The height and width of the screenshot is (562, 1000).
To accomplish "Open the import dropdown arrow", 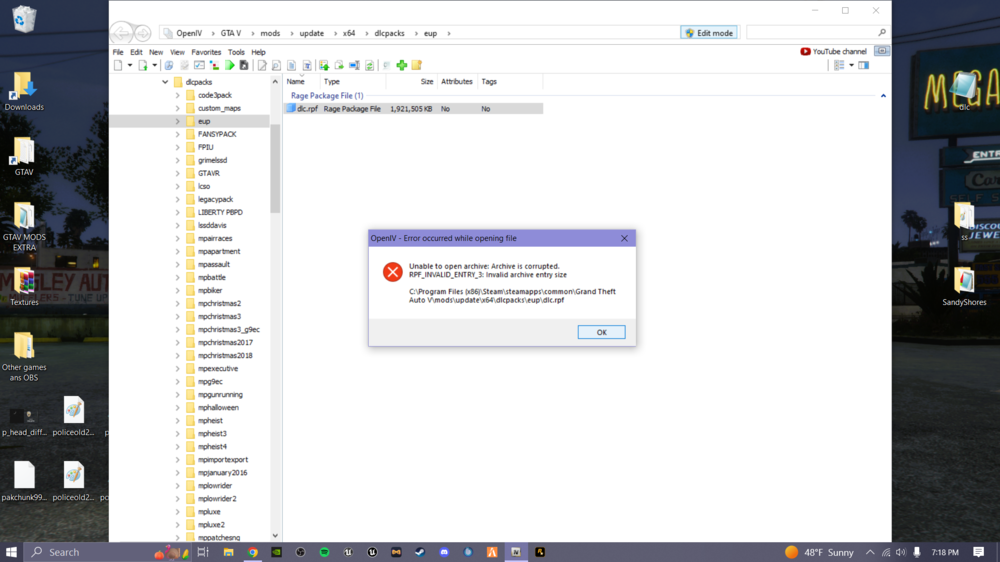I will coord(154,65).
